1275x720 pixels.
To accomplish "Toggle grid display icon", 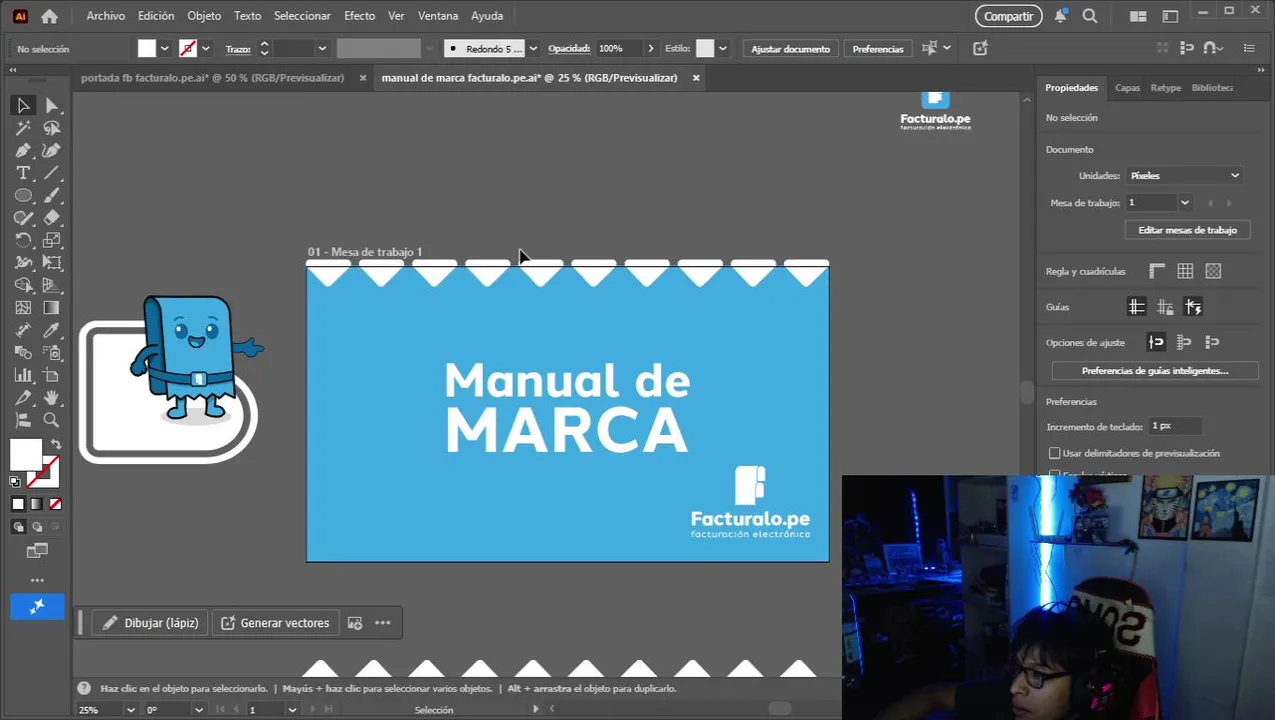I will point(1185,271).
